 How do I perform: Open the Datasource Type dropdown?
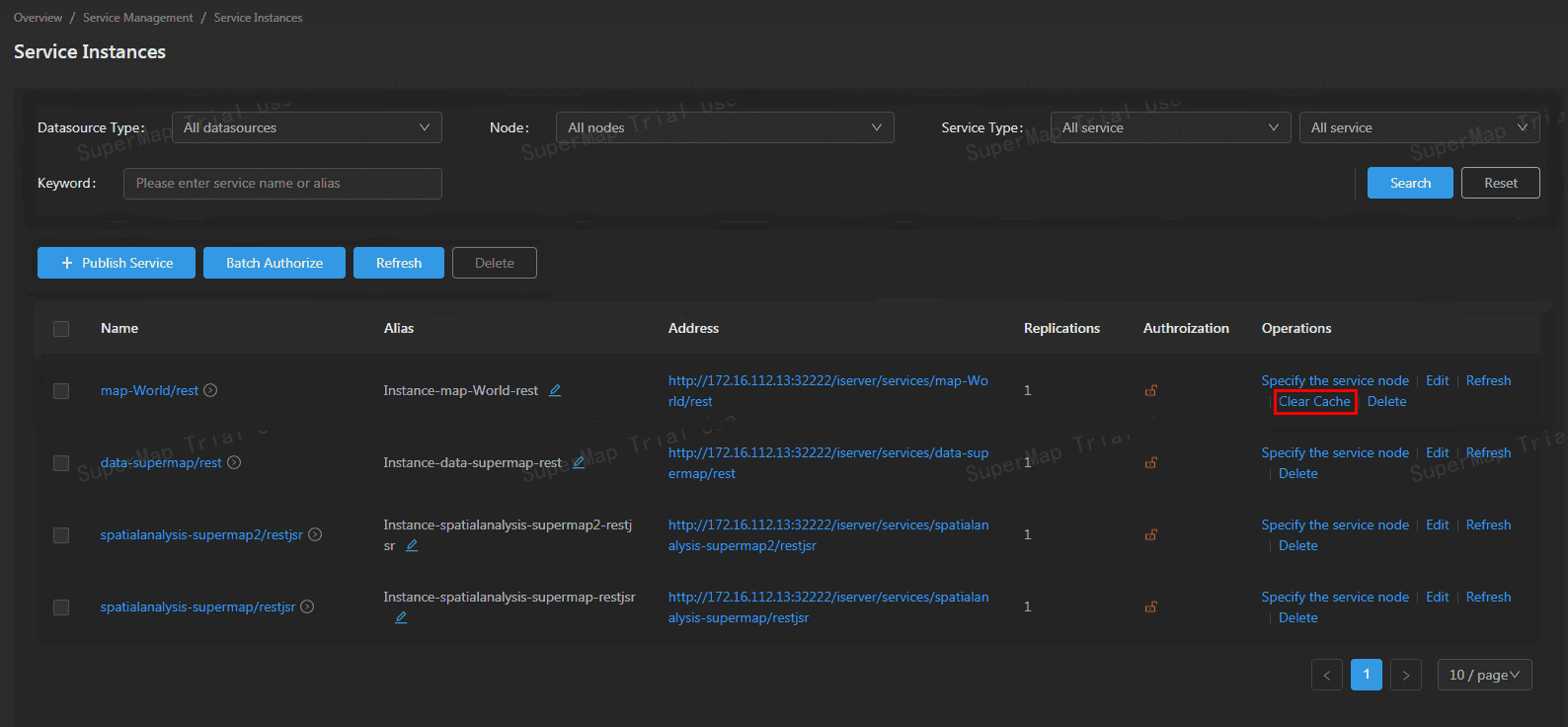pyautogui.click(x=306, y=127)
